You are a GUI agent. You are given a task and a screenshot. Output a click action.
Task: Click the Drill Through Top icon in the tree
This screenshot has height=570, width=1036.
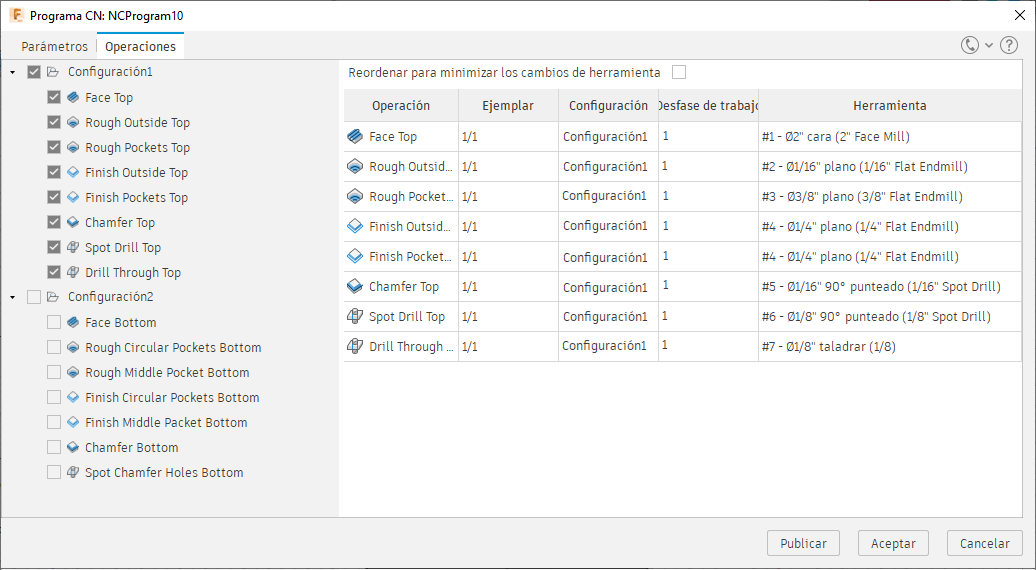73,272
